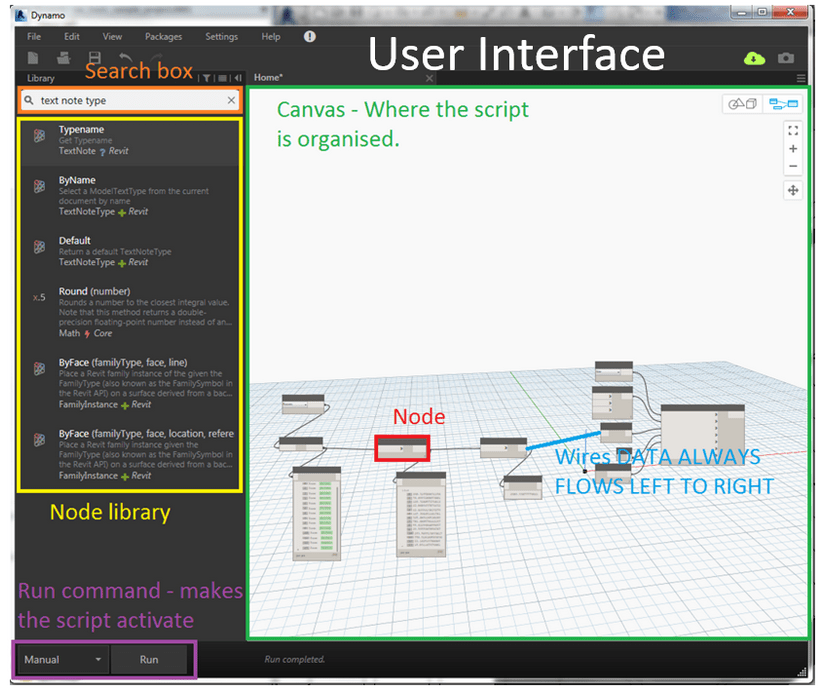Clear the search box text
The width and height of the screenshot is (824, 690).
coord(231,100)
